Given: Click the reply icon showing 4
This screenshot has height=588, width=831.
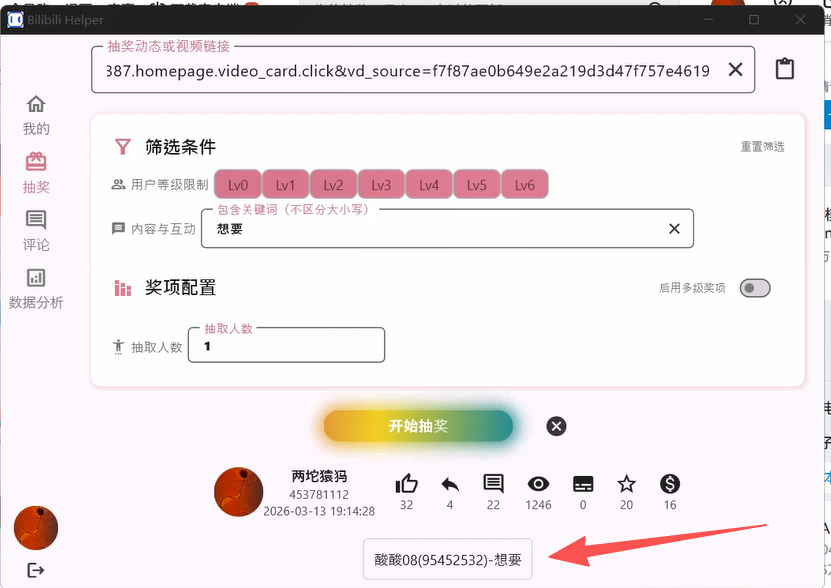Looking at the screenshot, I should click(449, 483).
